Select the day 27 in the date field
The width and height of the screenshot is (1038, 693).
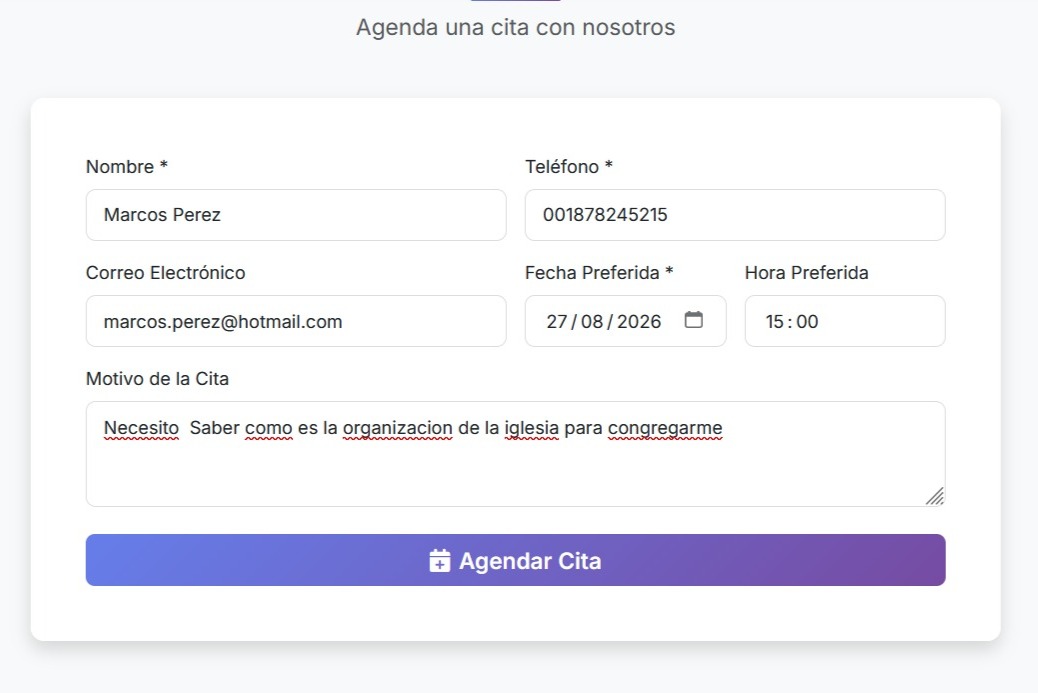[556, 322]
